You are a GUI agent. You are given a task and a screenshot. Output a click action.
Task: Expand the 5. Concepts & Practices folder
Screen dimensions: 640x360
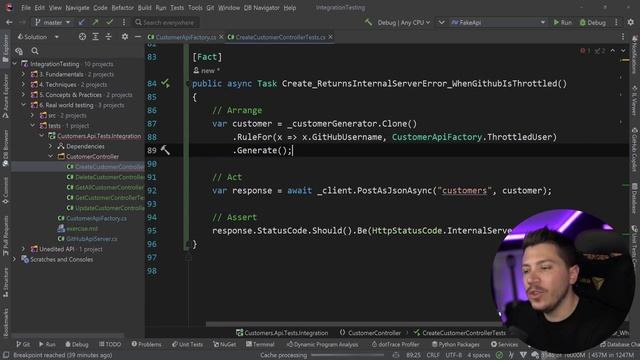pyautogui.click(x=23, y=95)
